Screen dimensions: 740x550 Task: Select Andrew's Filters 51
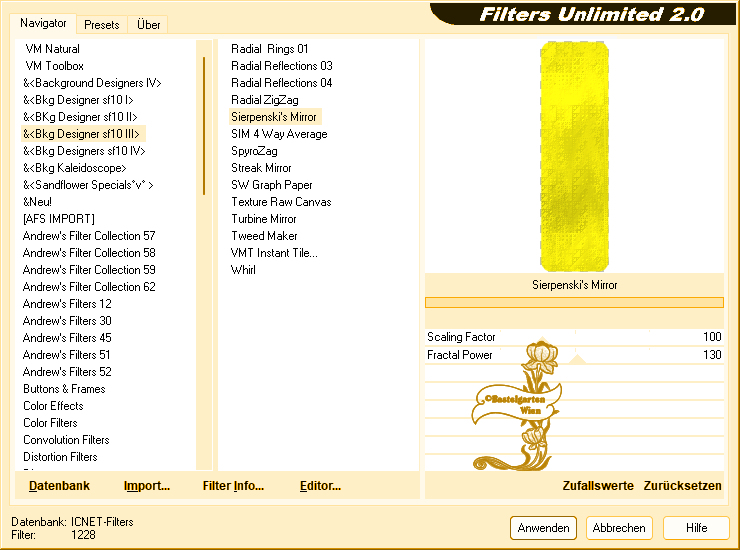click(x=66, y=355)
